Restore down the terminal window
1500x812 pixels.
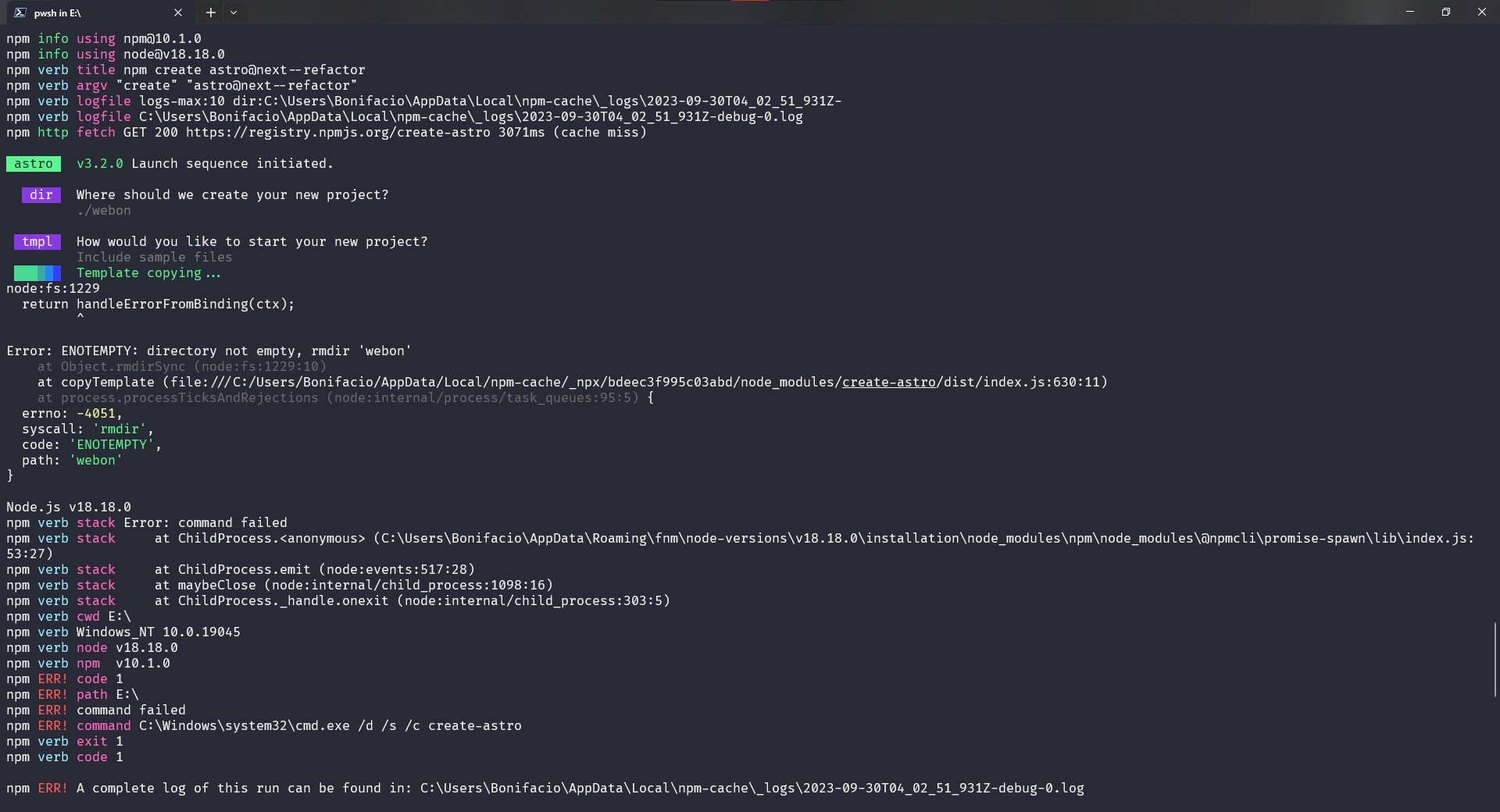click(x=1446, y=12)
